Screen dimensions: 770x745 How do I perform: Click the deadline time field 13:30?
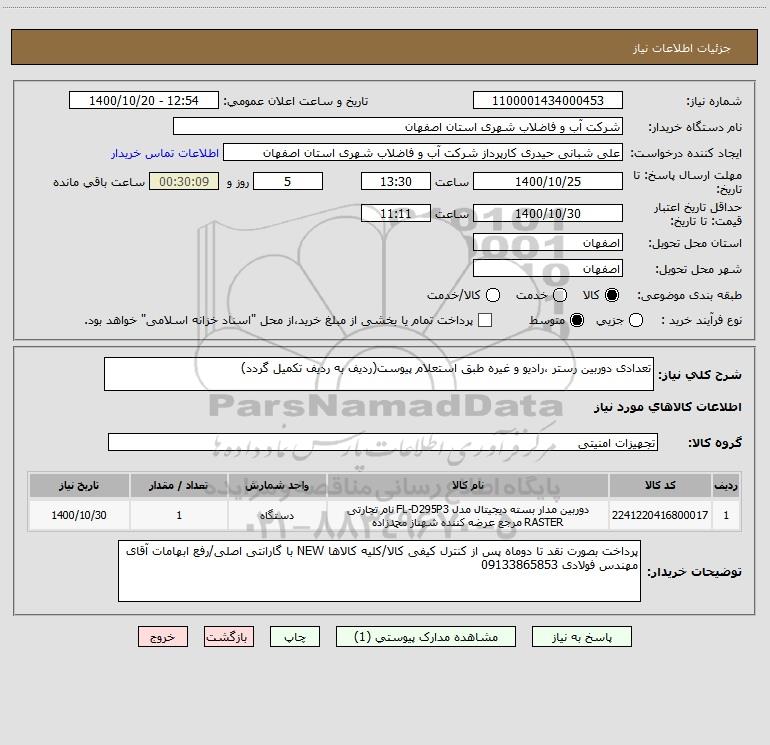point(396,182)
